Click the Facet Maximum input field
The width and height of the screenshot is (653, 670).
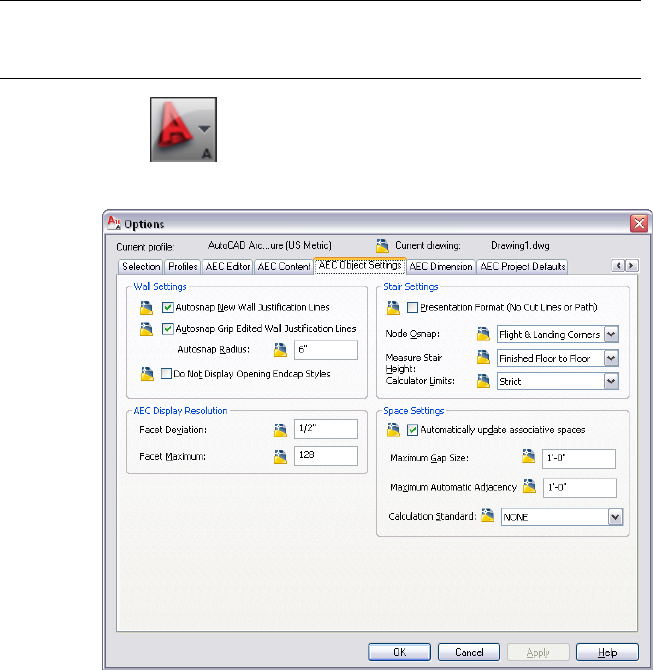pyautogui.click(x=326, y=455)
